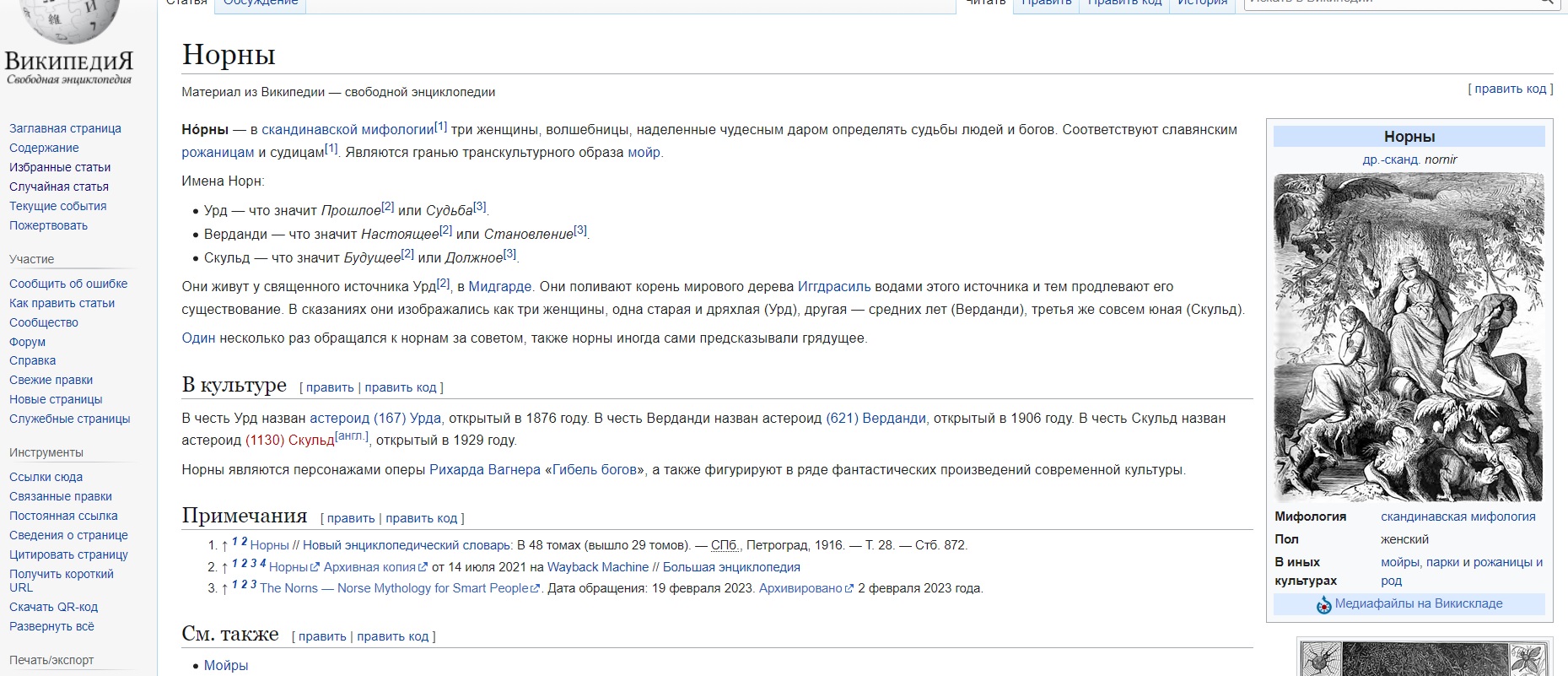Open the Wayback Machine link in reference 2
Screen dimensions: 1568x676
[598, 567]
